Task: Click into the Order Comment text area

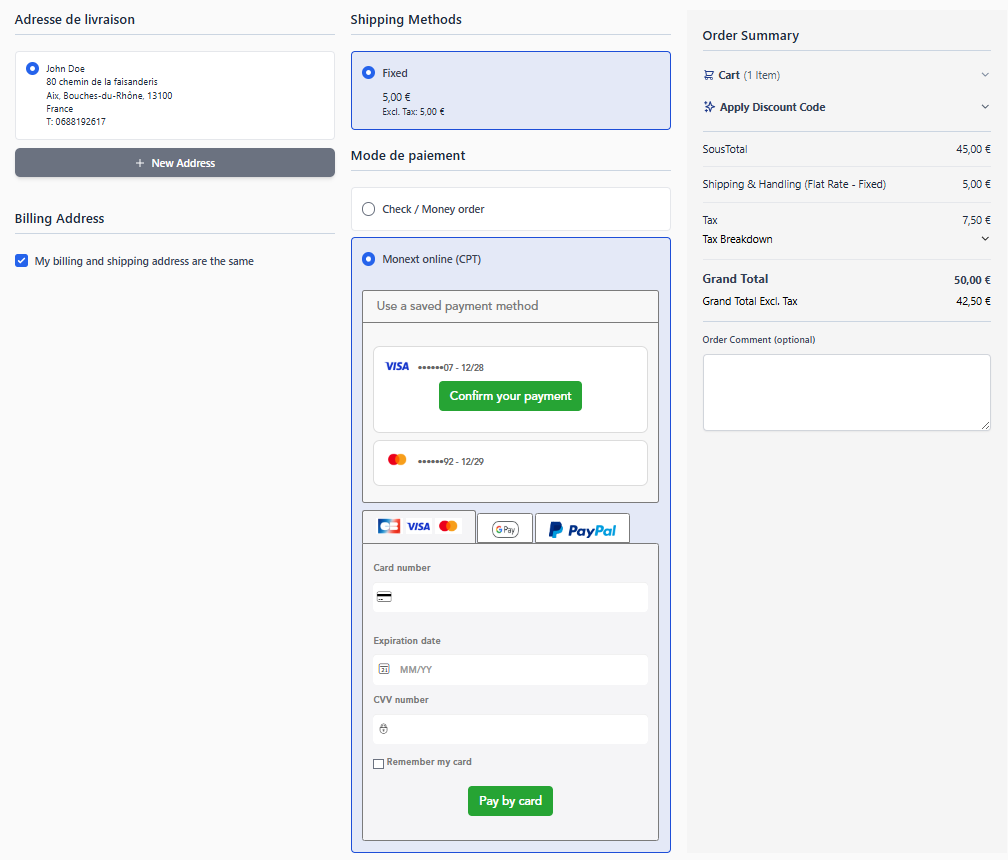Action: (846, 392)
